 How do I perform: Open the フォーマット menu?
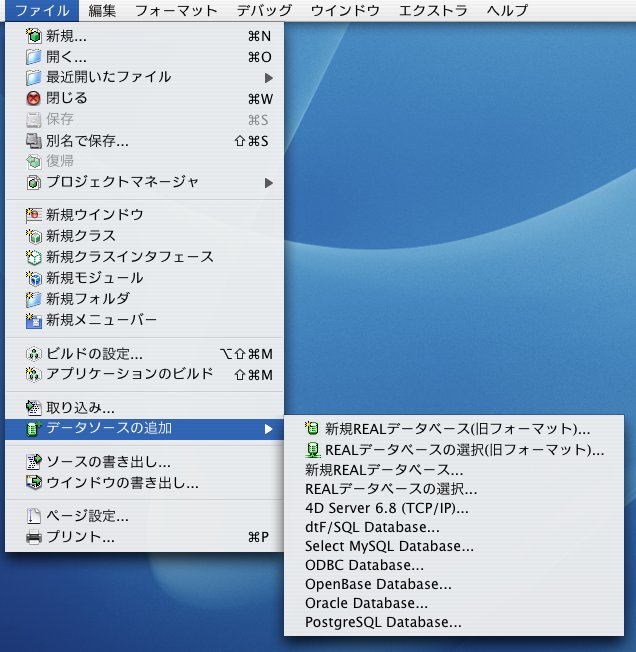pos(176,10)
